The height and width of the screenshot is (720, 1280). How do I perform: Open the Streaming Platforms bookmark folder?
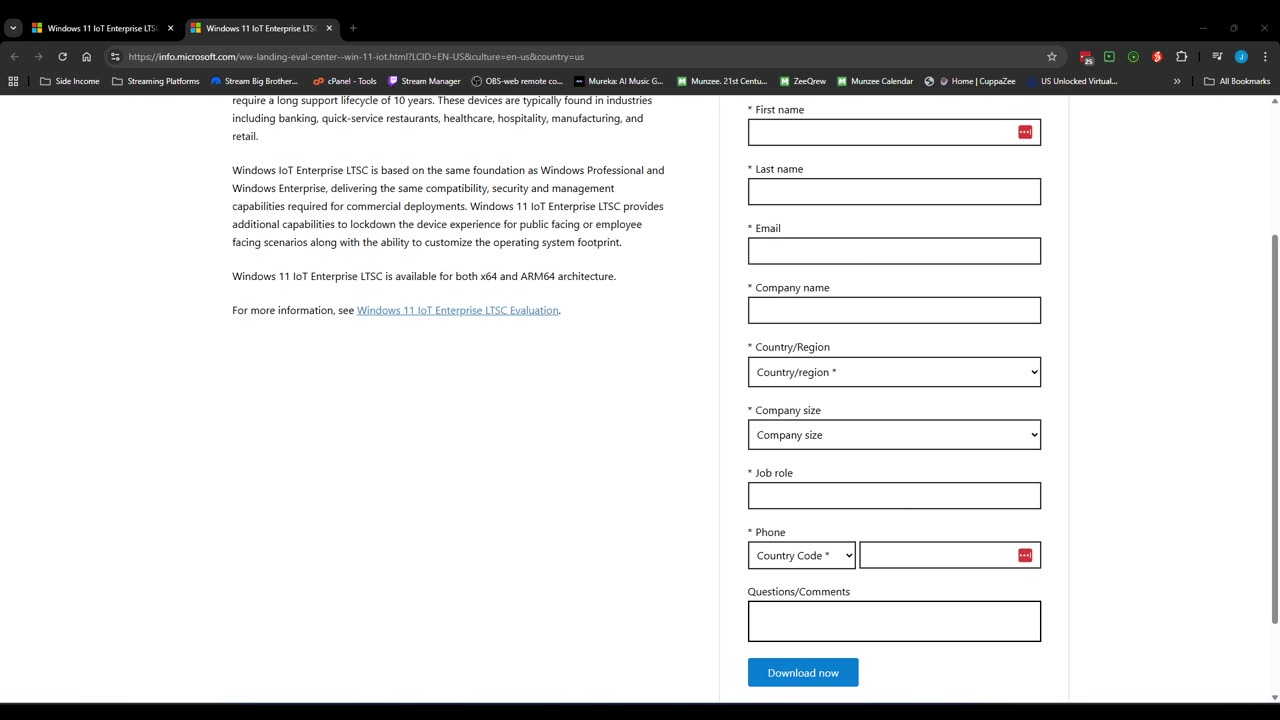click(155, 81)
